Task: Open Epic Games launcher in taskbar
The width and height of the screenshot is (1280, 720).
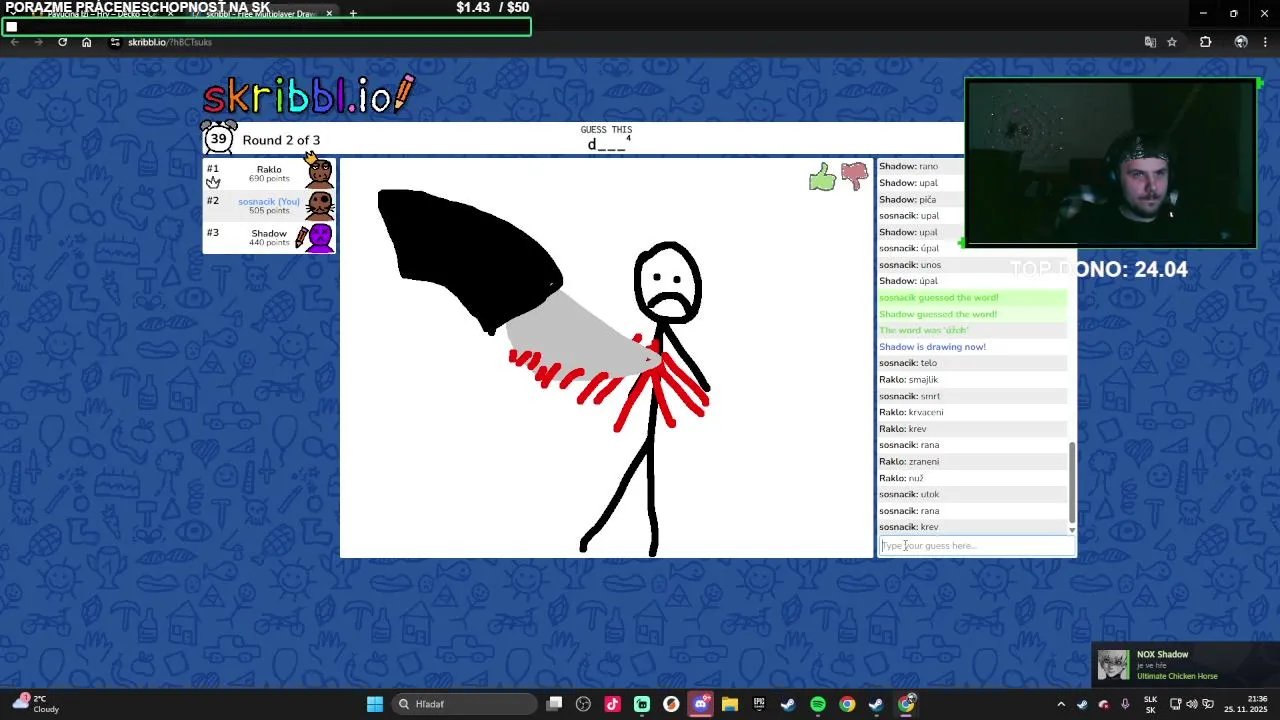Action: [759, 704]
